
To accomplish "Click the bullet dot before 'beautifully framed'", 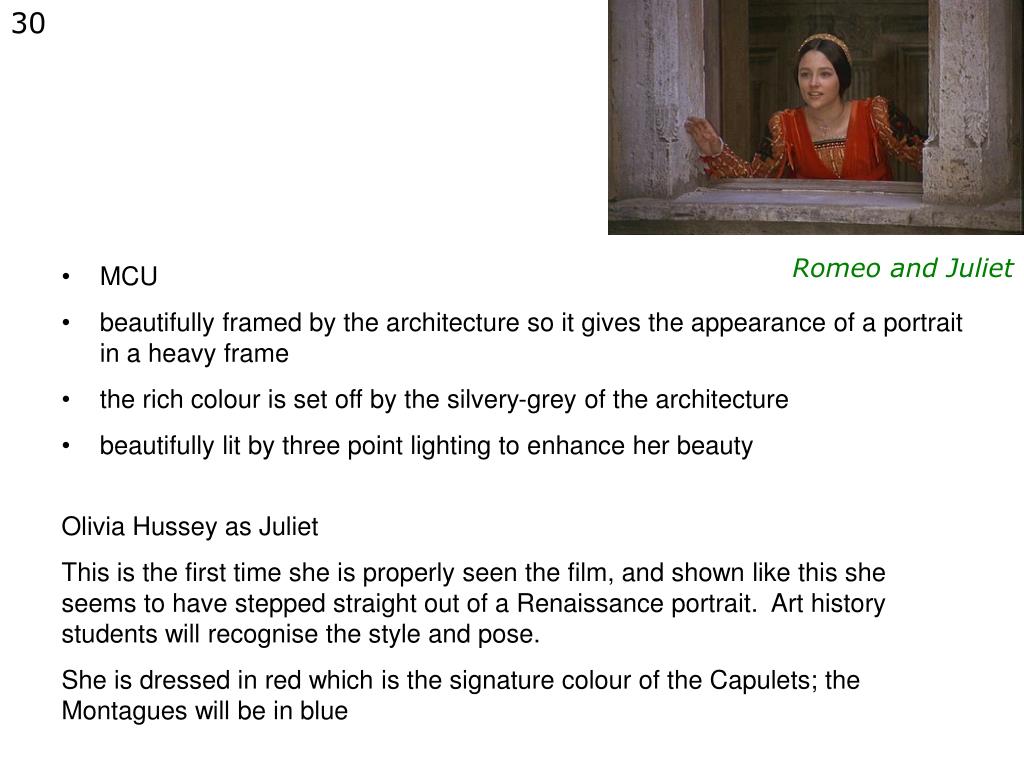I will tap(65, 323).
